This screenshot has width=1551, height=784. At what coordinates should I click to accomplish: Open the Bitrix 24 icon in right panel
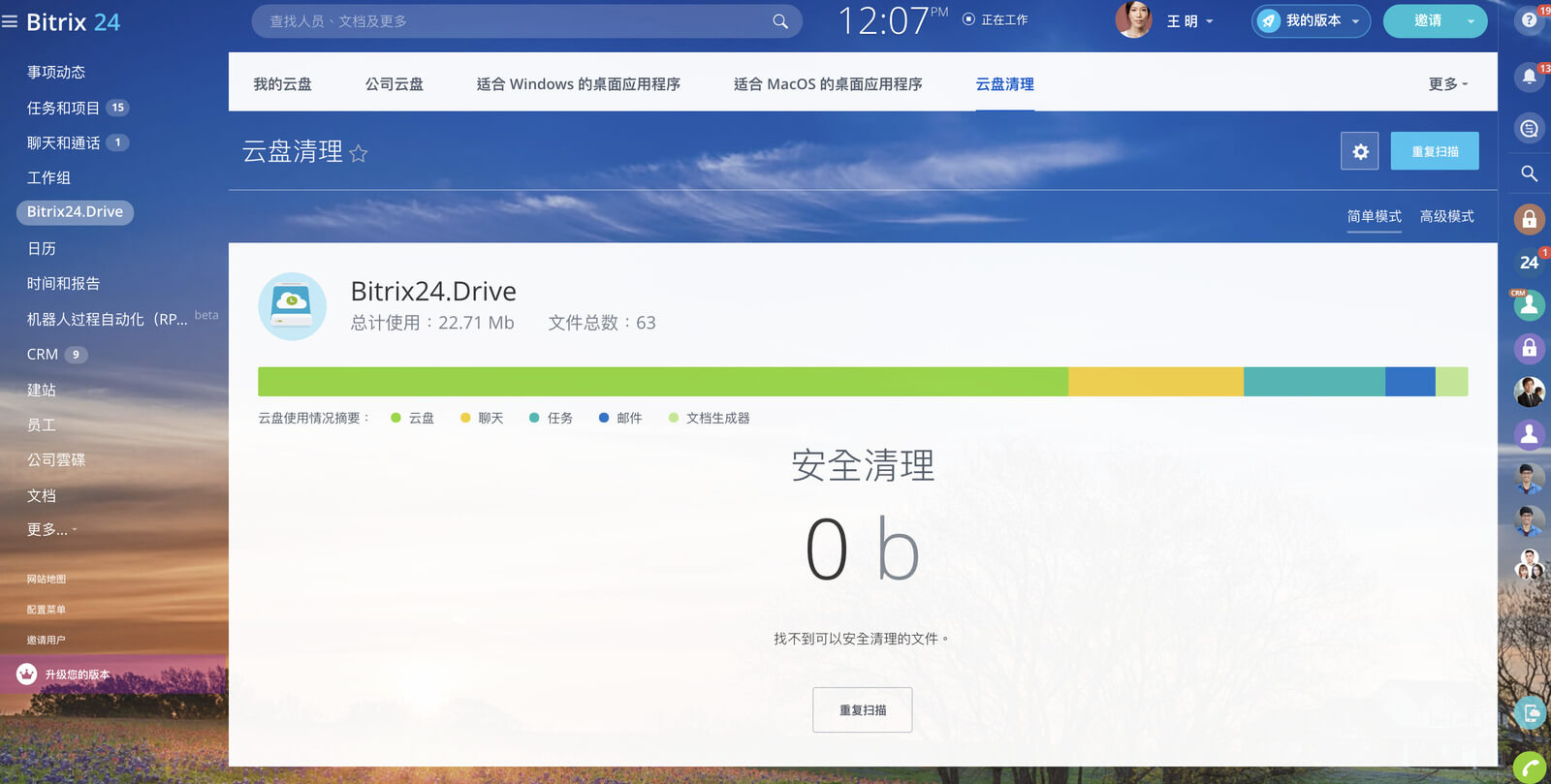point(1530,262)
